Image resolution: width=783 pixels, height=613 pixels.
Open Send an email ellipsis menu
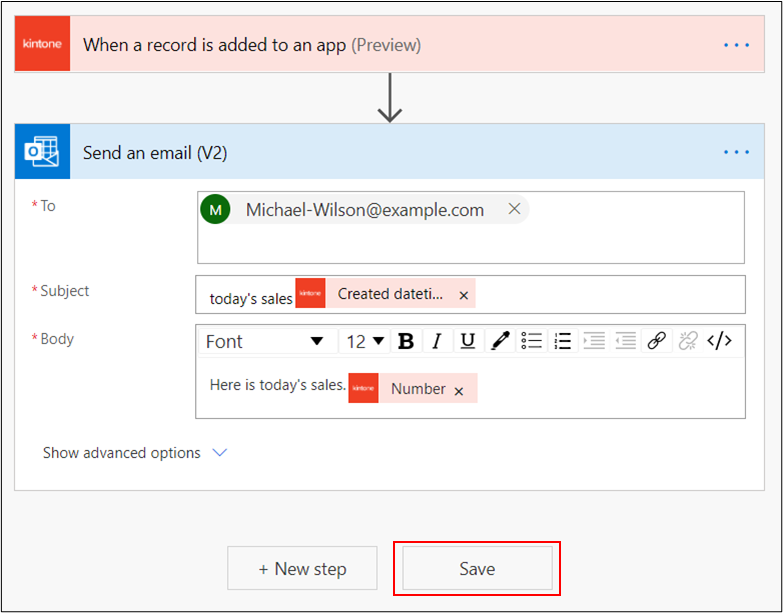736,152
